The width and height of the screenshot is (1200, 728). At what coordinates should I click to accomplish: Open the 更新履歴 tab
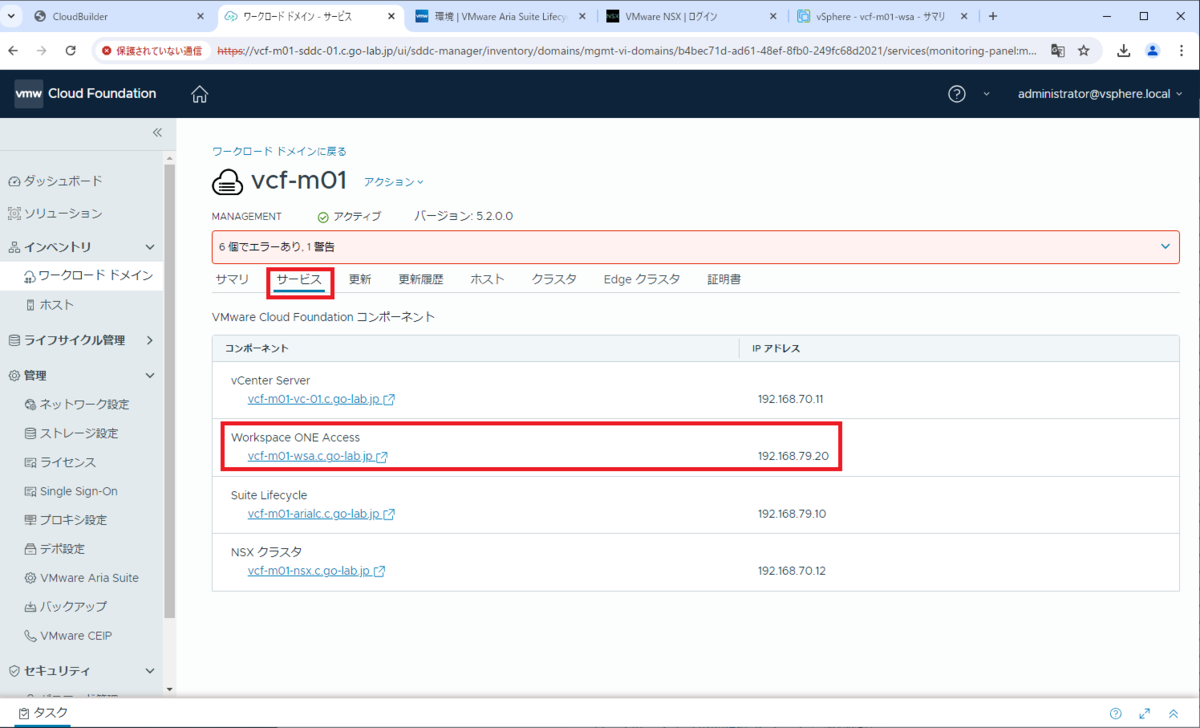point(421,280)
